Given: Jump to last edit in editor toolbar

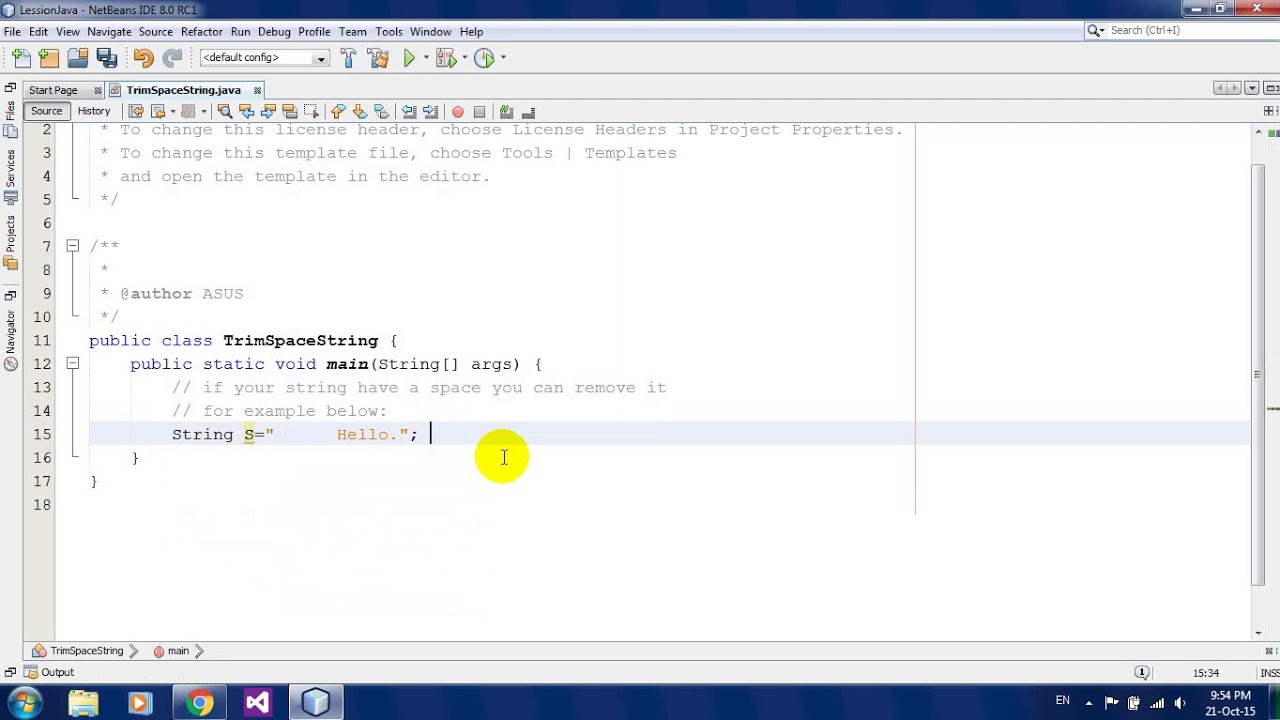Looking at the screenshot, I should (136, 111).
